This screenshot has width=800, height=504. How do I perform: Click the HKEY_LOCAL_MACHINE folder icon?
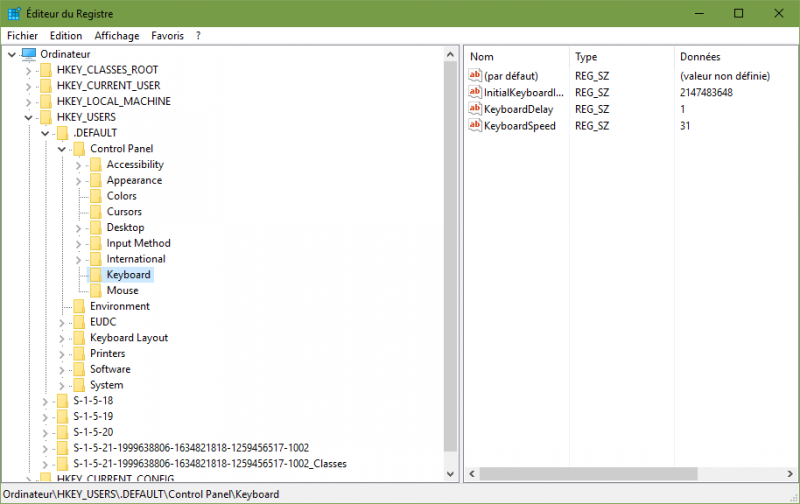point(46,102)
